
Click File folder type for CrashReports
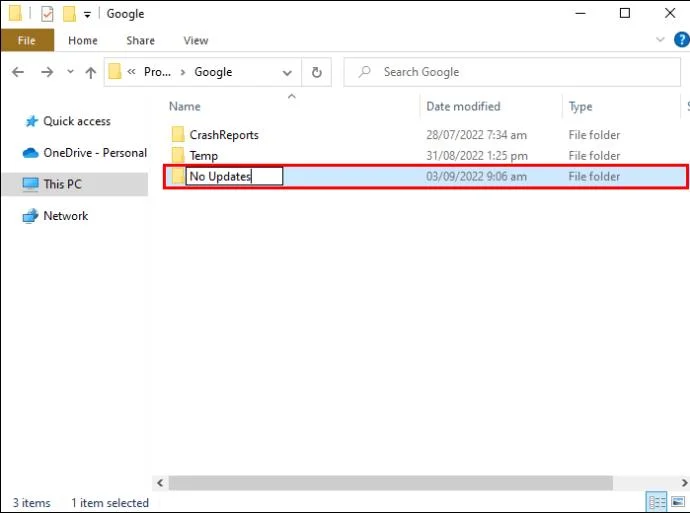pyautogui.click(x=594, y=135)
